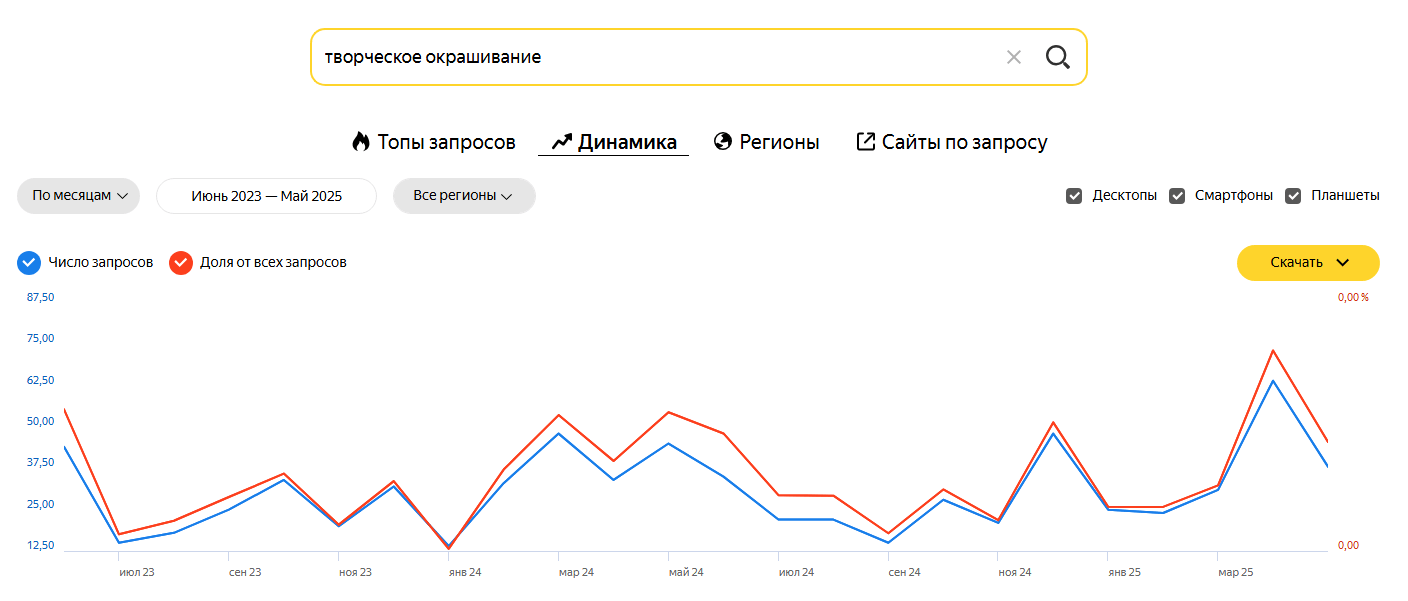This screenshot has height=601, width=1408.
Task: Uncheck the Планшеты checkbox
Action: pos(1293,196)
